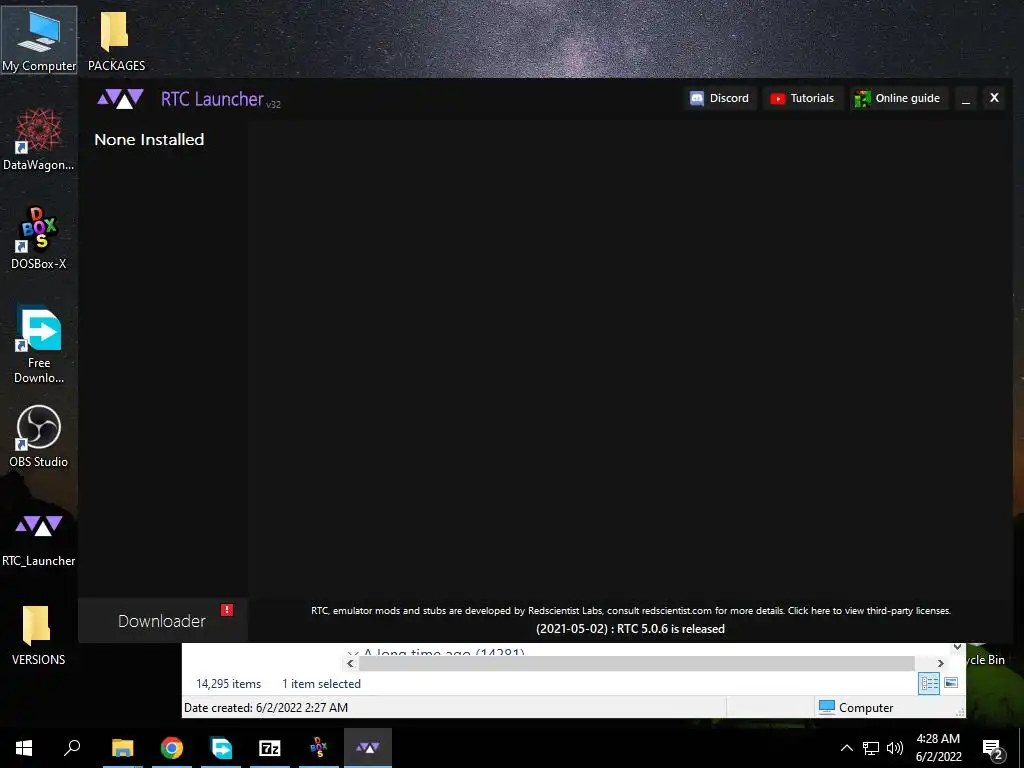Click the third-party licenses notice text

tap(631, 611)
